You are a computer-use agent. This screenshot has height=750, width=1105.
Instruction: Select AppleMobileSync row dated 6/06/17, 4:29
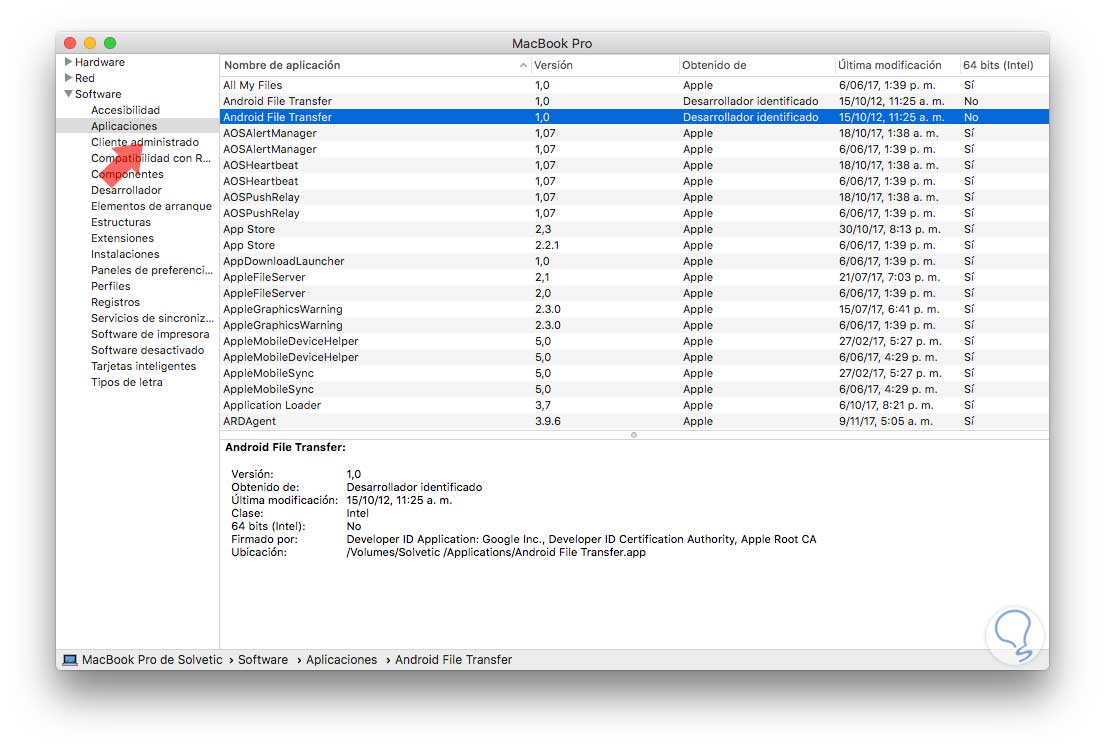pos(634,389)
